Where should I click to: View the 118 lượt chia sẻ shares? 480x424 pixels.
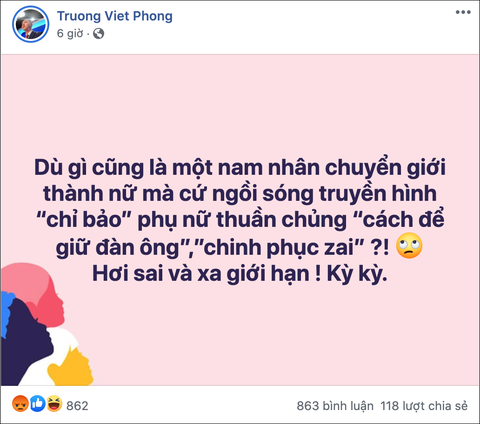point(424,406)
